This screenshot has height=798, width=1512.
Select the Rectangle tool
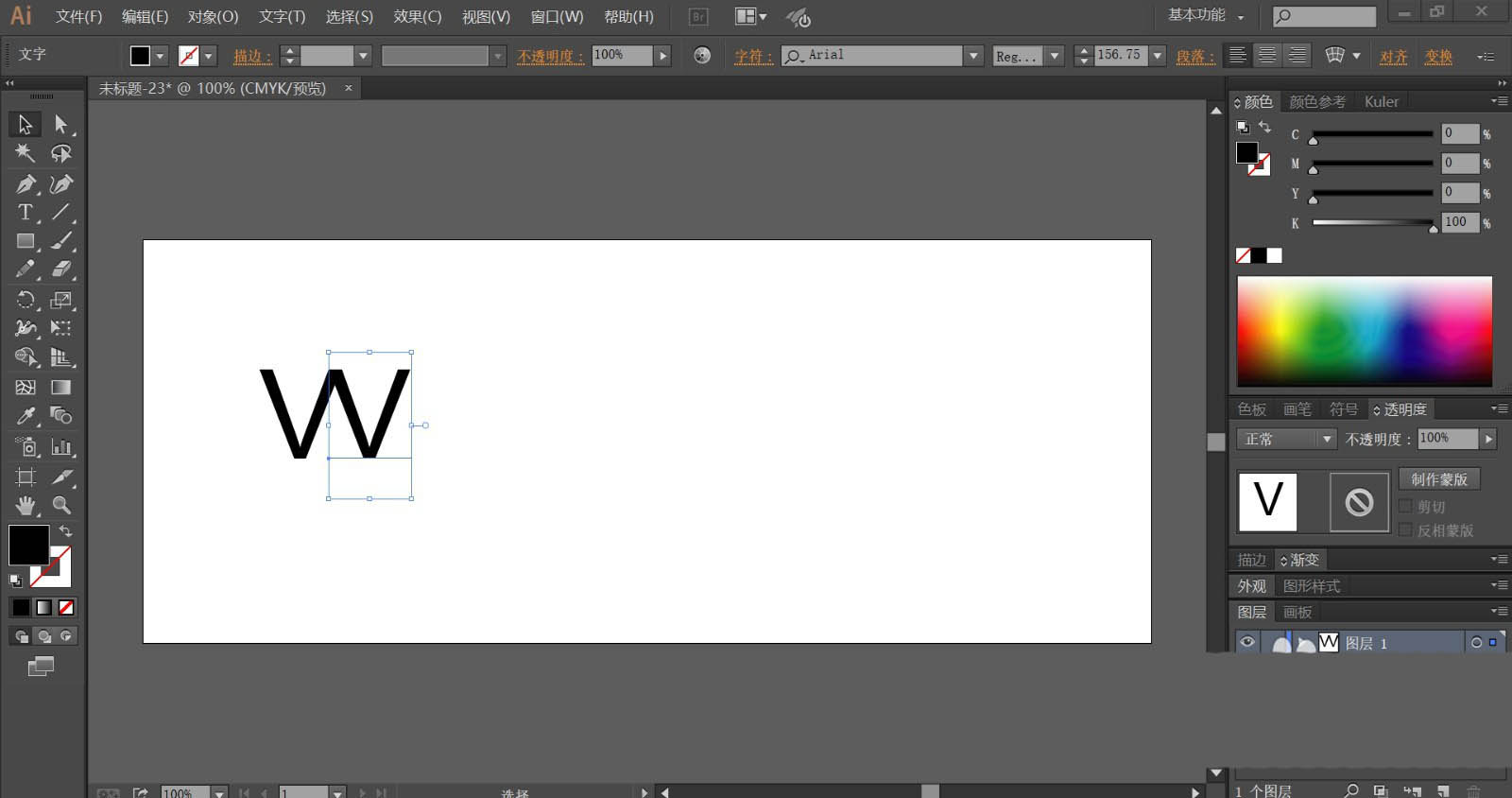(26, 241)
